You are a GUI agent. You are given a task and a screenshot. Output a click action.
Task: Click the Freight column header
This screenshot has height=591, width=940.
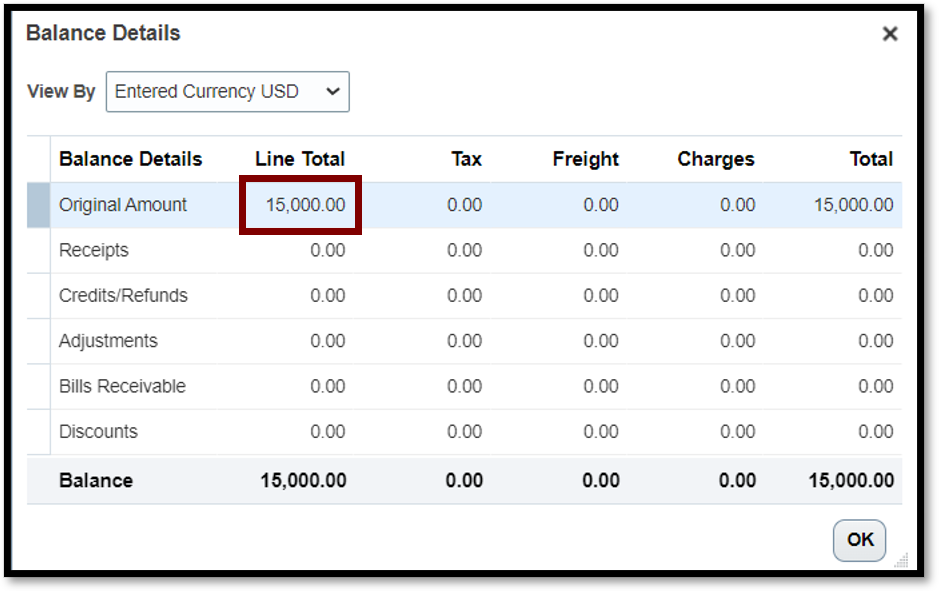585,159
